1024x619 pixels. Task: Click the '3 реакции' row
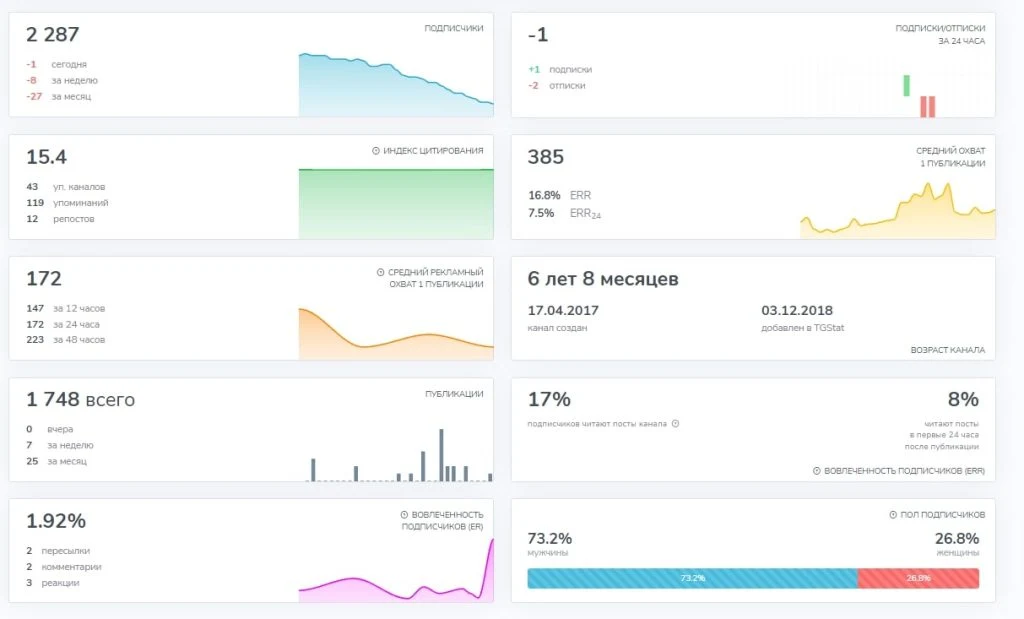(x=53, y=582)
